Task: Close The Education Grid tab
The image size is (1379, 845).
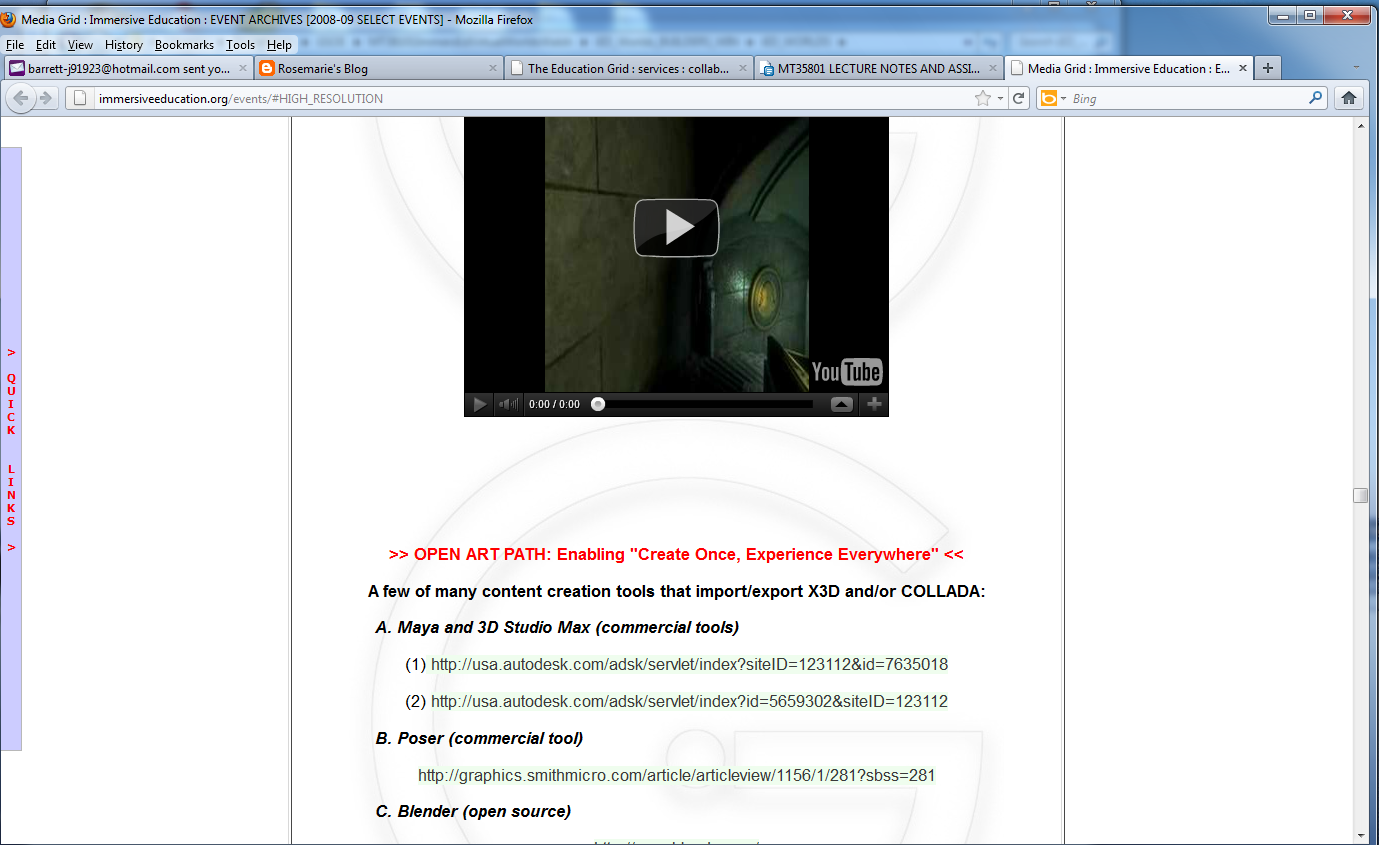Action: (x=743, y=68)
